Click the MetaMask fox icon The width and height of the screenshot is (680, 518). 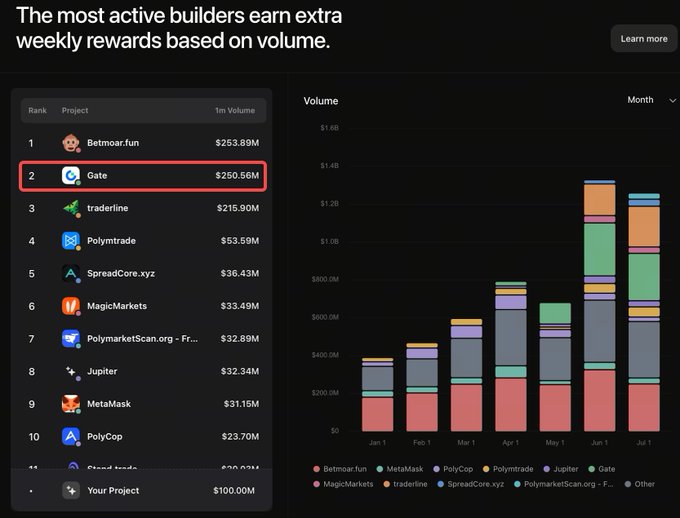[x=71, y=404]
